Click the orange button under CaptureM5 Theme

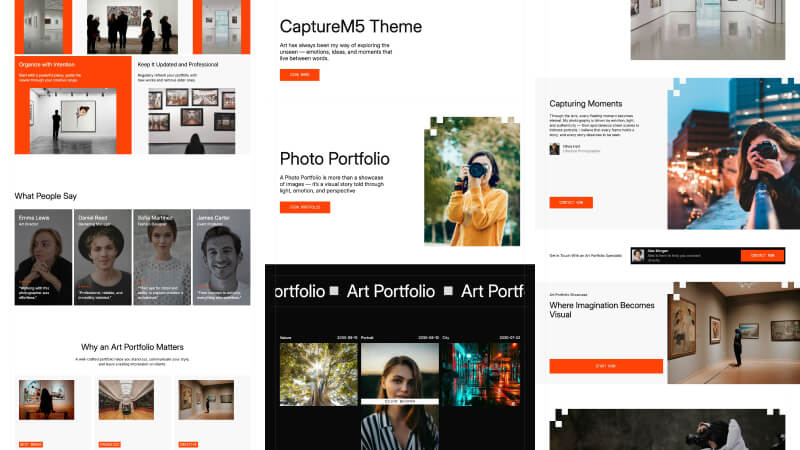[x=299, y=75]
